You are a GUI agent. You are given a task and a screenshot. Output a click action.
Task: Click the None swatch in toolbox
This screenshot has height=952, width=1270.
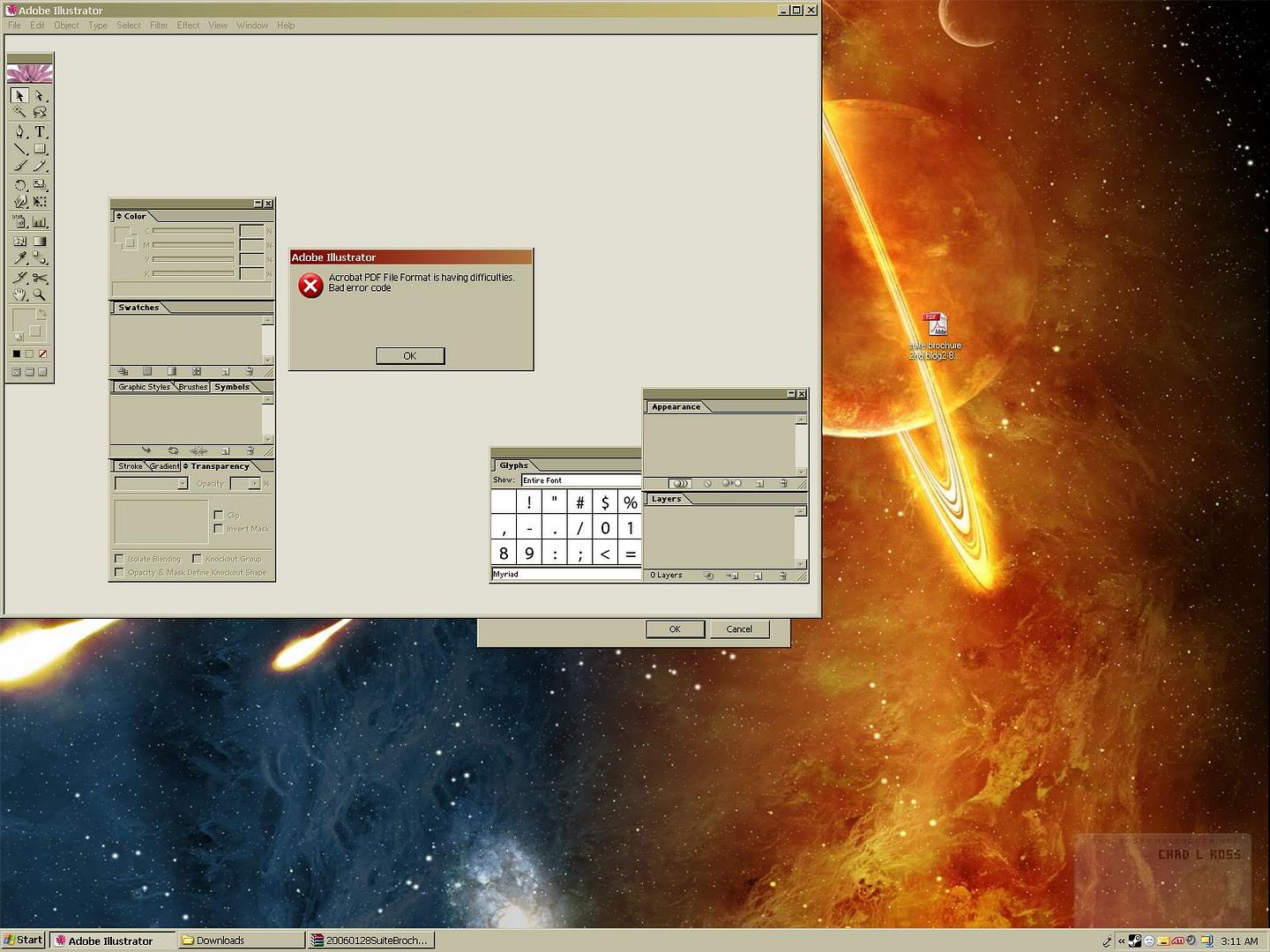click(x=42, y=353)
